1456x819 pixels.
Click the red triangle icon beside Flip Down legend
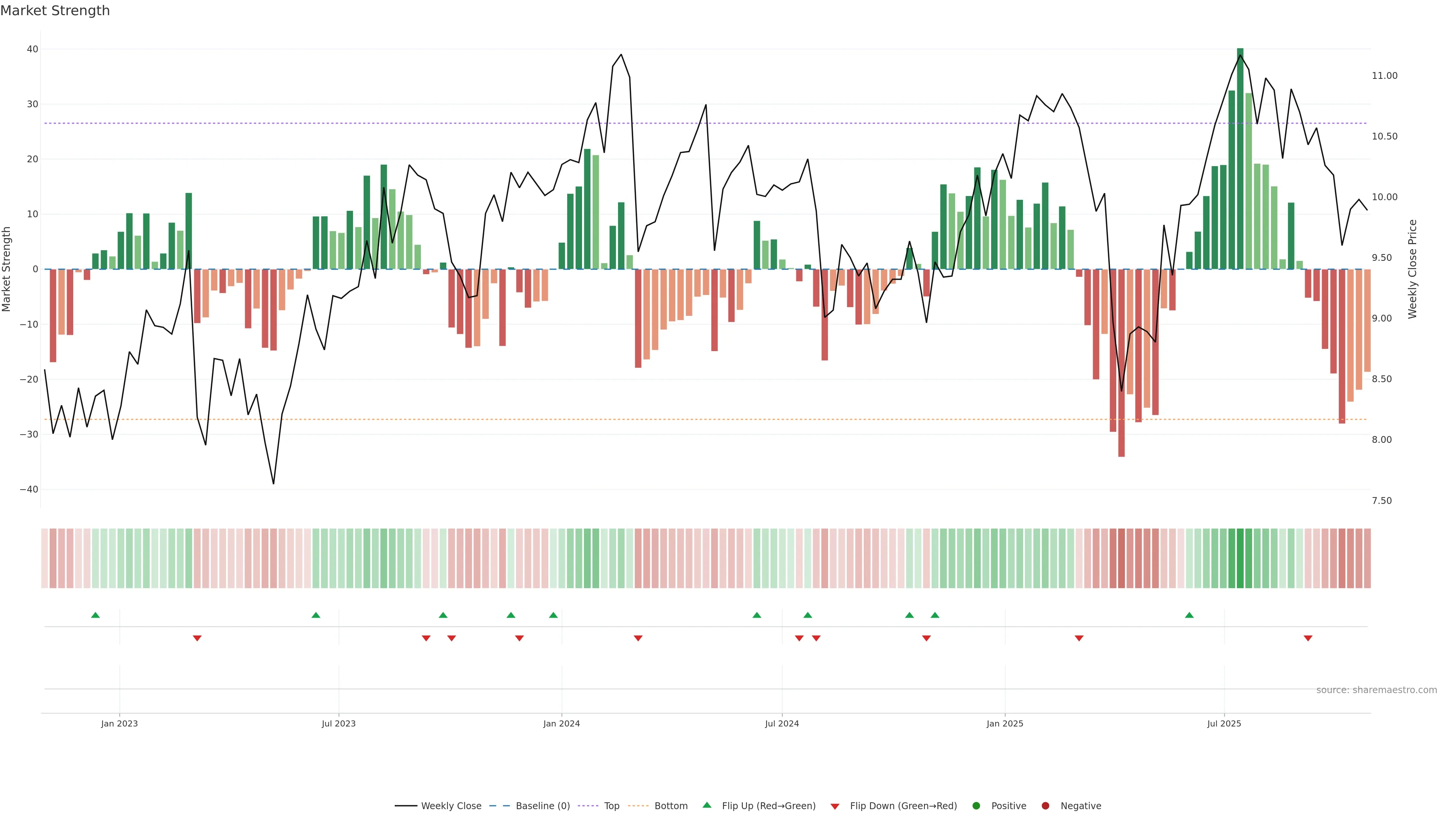[835, 806]
